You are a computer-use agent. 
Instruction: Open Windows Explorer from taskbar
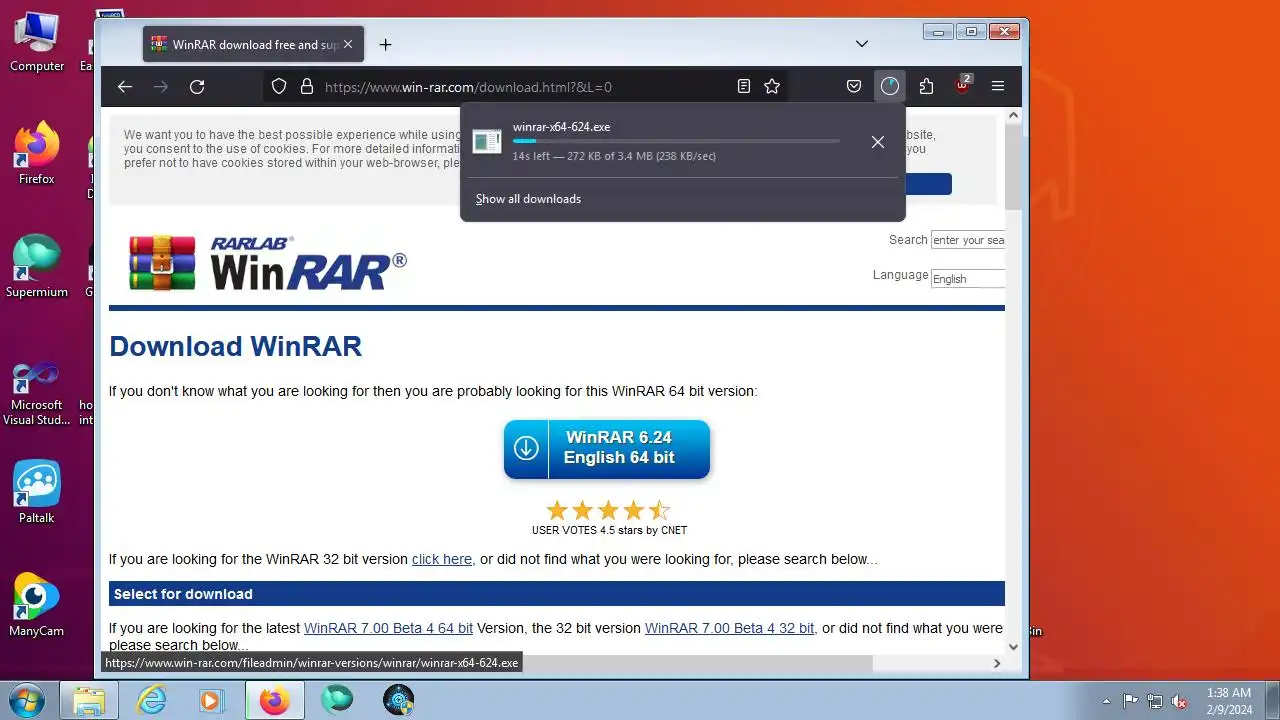click(x=89, y=700)
